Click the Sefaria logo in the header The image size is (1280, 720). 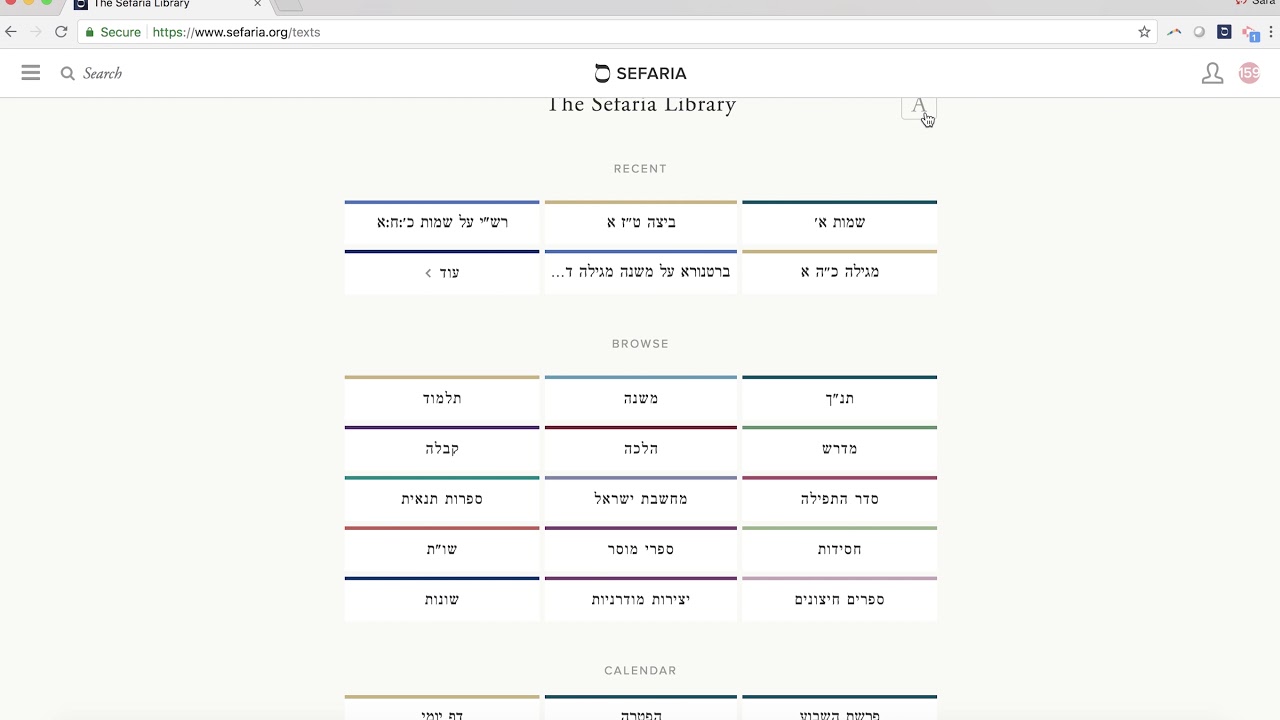640,73
